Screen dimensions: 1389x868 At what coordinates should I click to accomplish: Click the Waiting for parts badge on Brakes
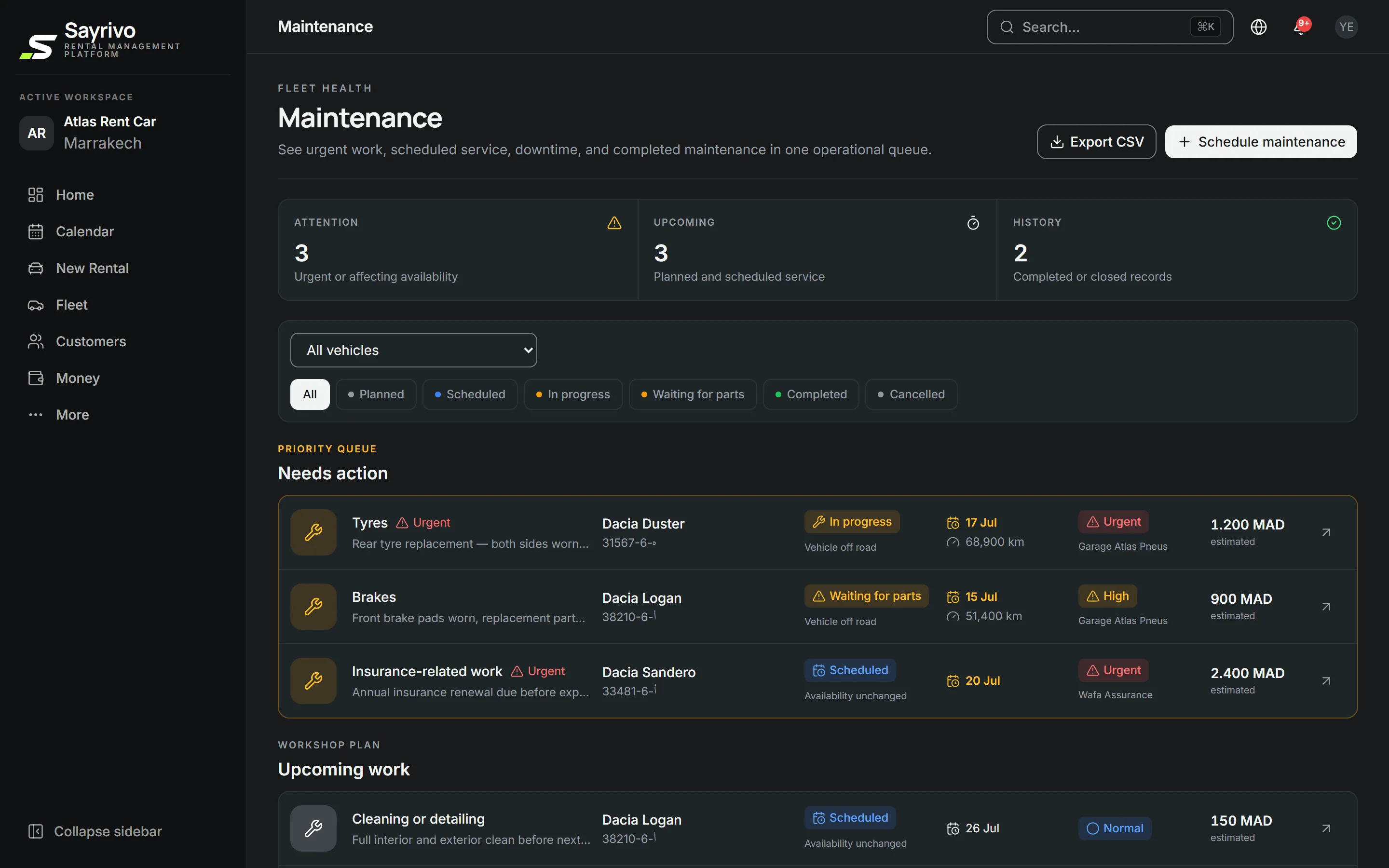tap(866, 596)
